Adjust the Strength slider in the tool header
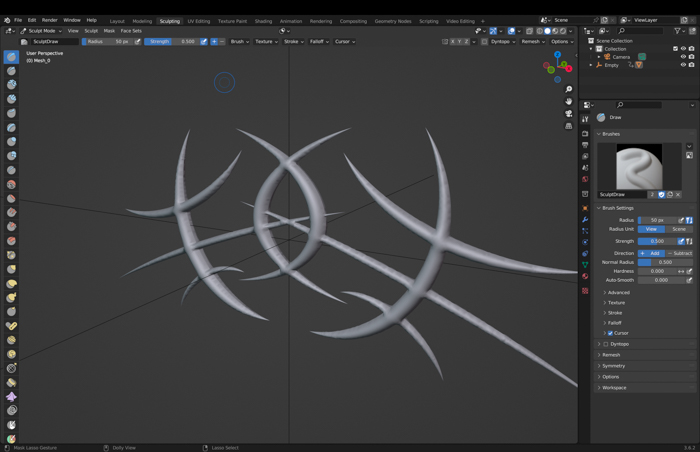Image resolution: width=700 pixels, height=452 pixels. click(x=171, y=42)
